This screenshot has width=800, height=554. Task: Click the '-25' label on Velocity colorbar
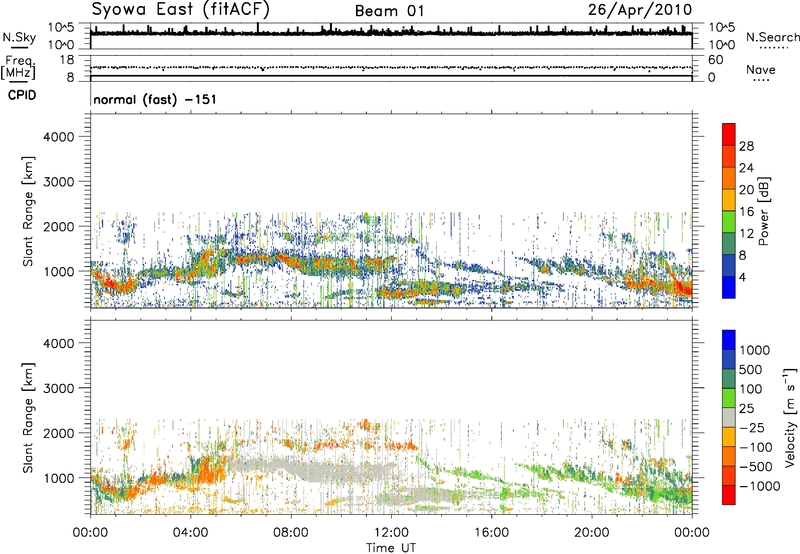click(x=752, y=428)
